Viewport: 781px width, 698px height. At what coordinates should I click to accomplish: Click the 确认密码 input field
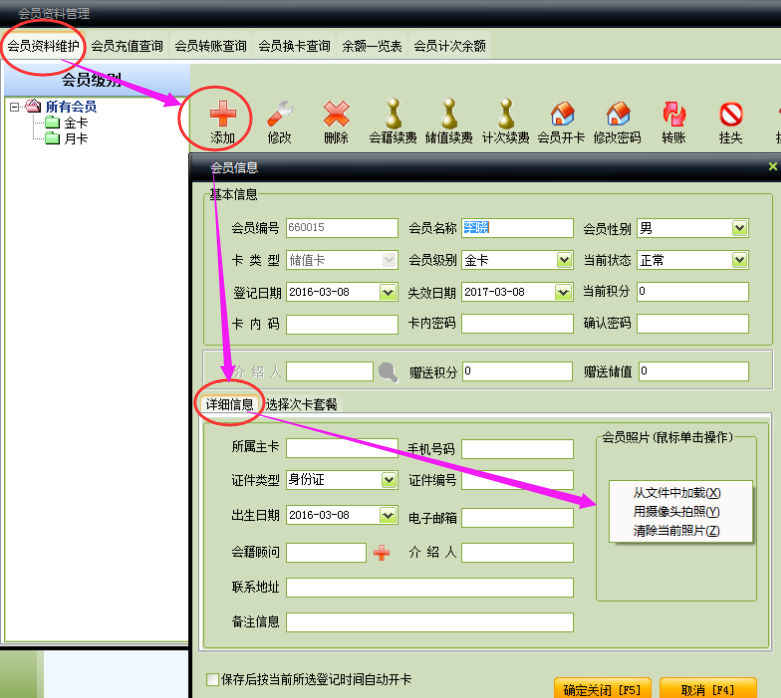[x=693, y=324]
